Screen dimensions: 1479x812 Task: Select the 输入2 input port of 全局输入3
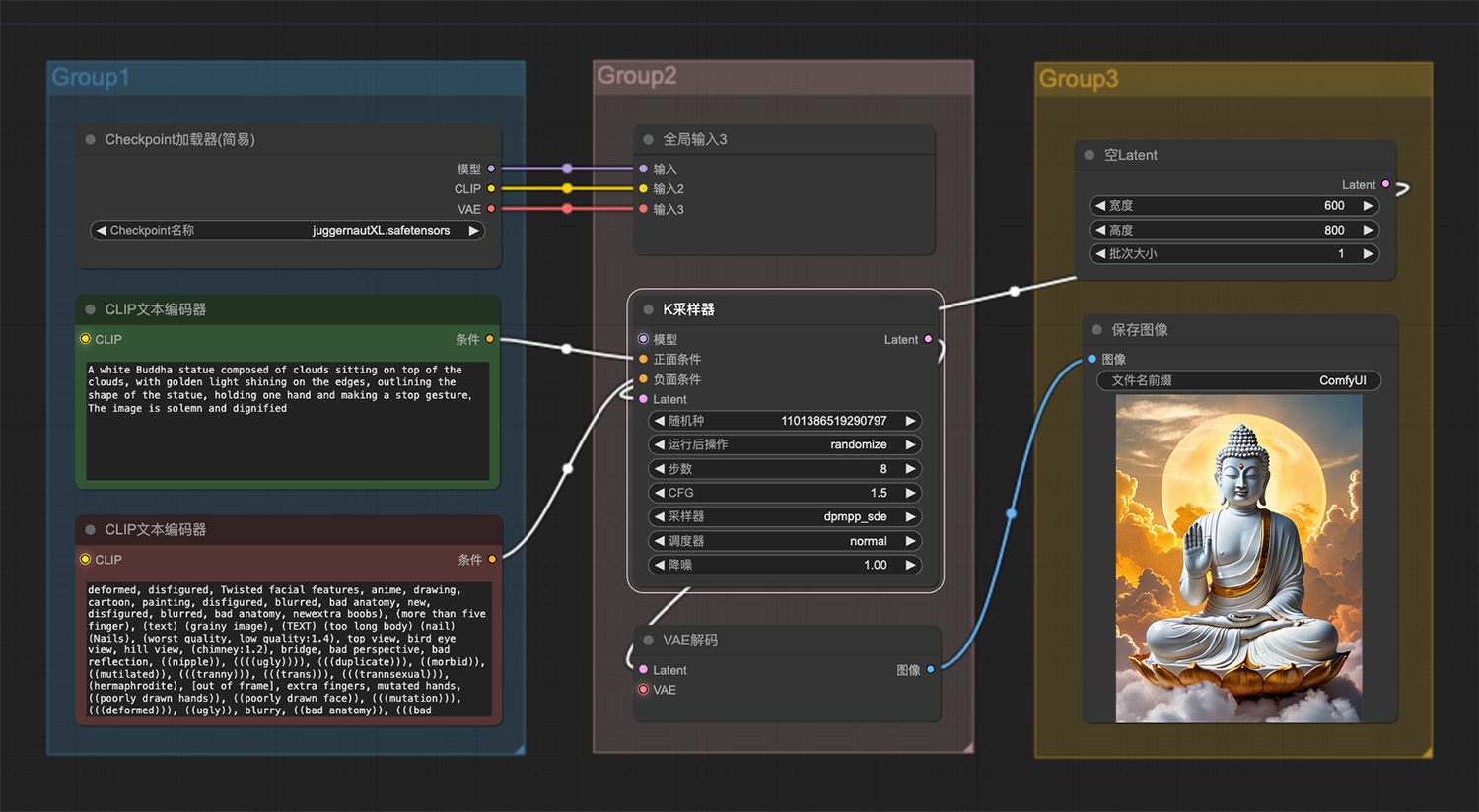(x=644, y=188)
